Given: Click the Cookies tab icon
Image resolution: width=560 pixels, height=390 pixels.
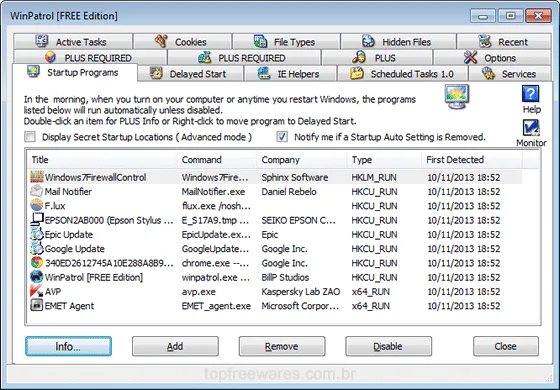Looking at the screenshot, I should 161,41.
